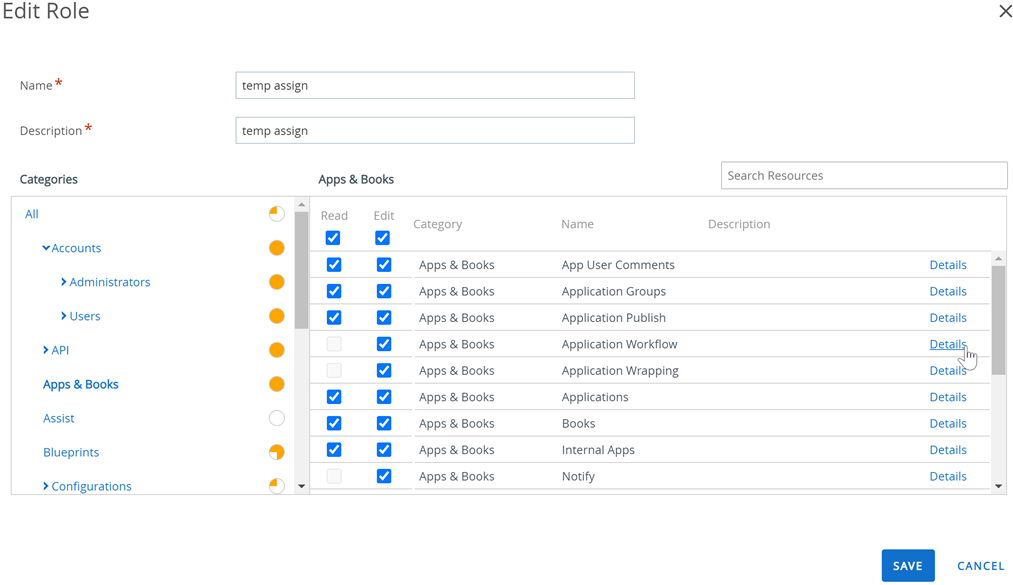The height and width of the screenshot is (585, 1013).
Task: Expand the Configurations category
Action: tap(45, 486)
